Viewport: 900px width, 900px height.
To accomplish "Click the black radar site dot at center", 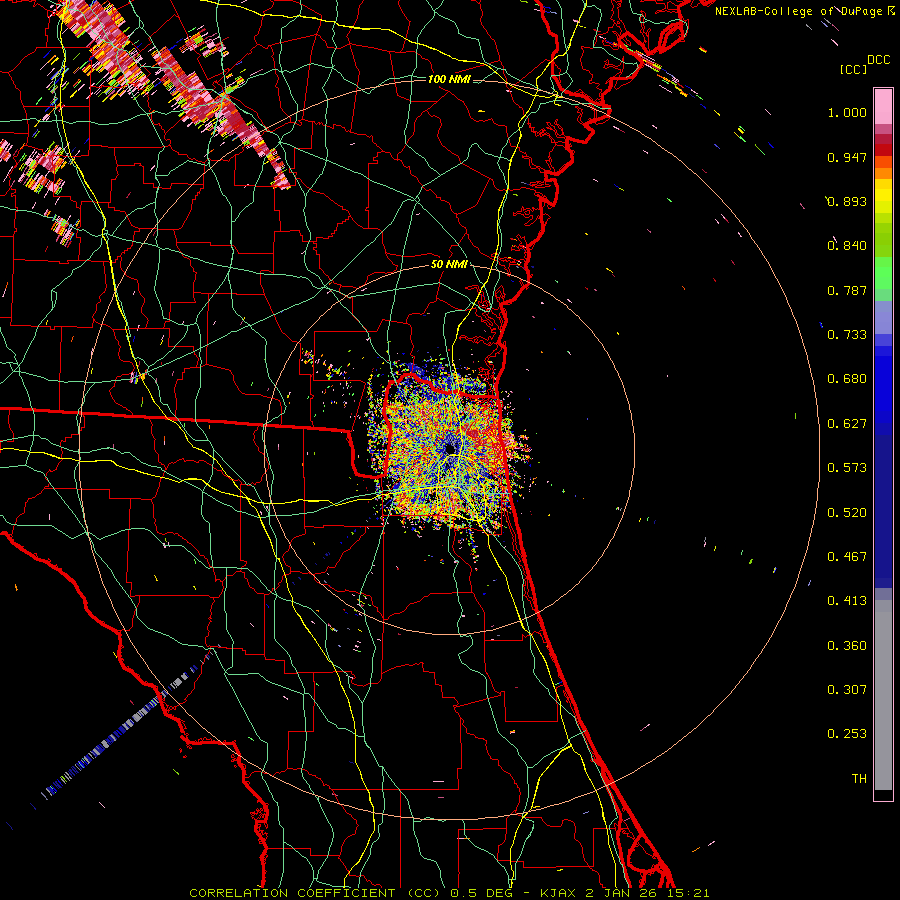I will point(451,449).
